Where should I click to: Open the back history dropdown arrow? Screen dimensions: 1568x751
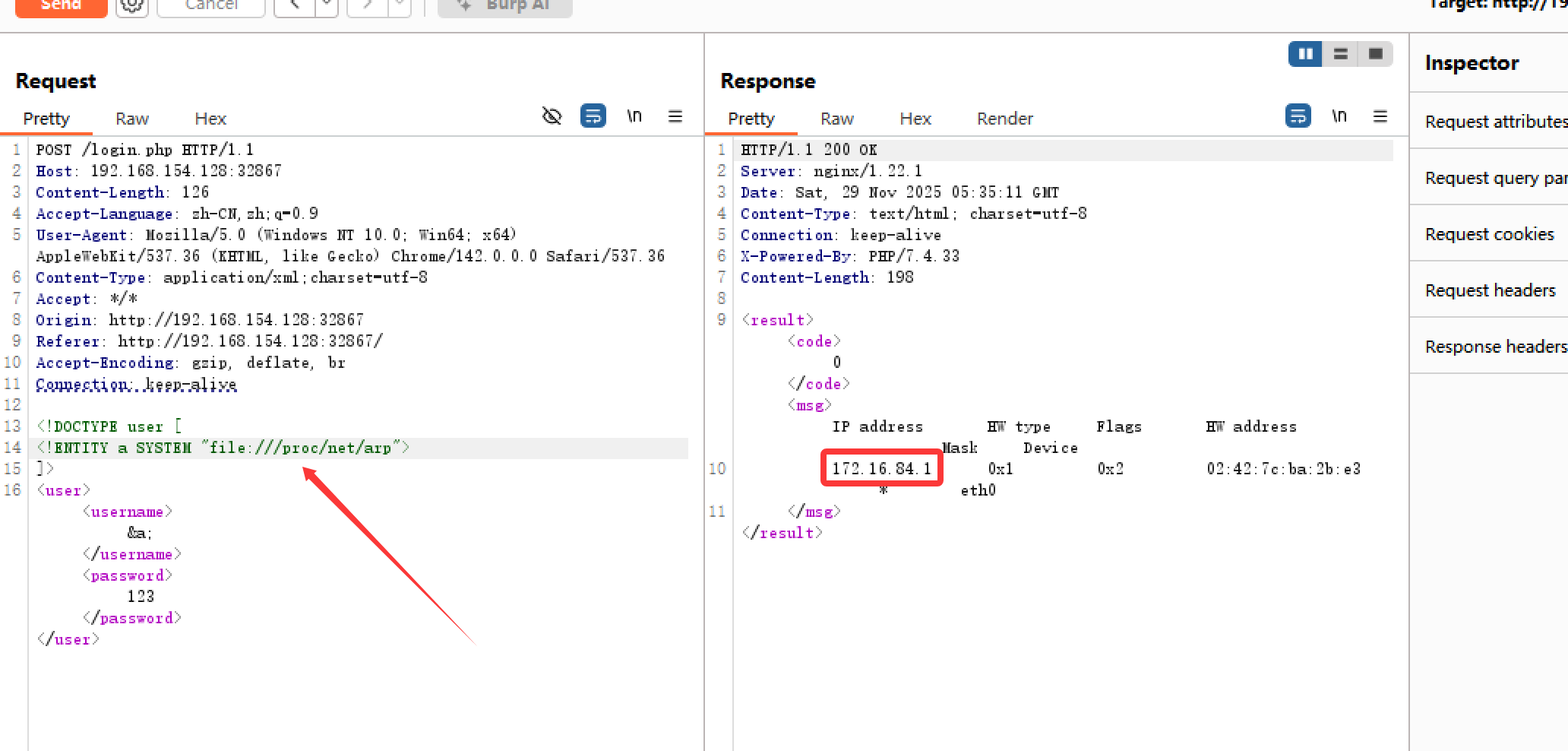click(x=327, y=6)
